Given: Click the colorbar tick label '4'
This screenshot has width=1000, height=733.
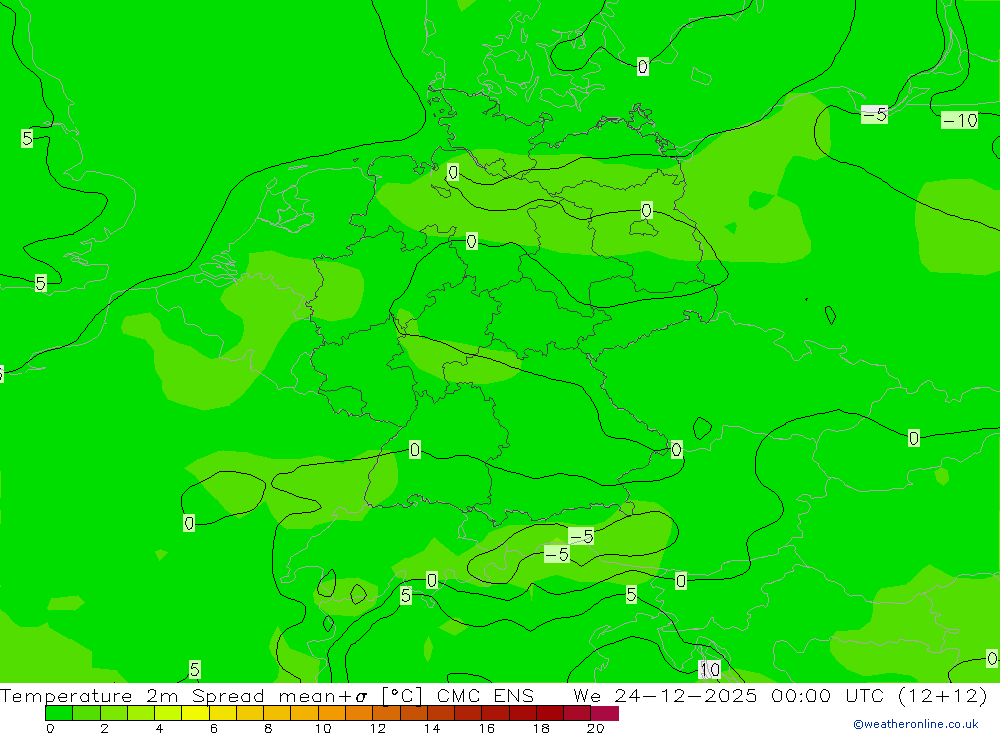Looking at the screenshot, I should point(159,728).
